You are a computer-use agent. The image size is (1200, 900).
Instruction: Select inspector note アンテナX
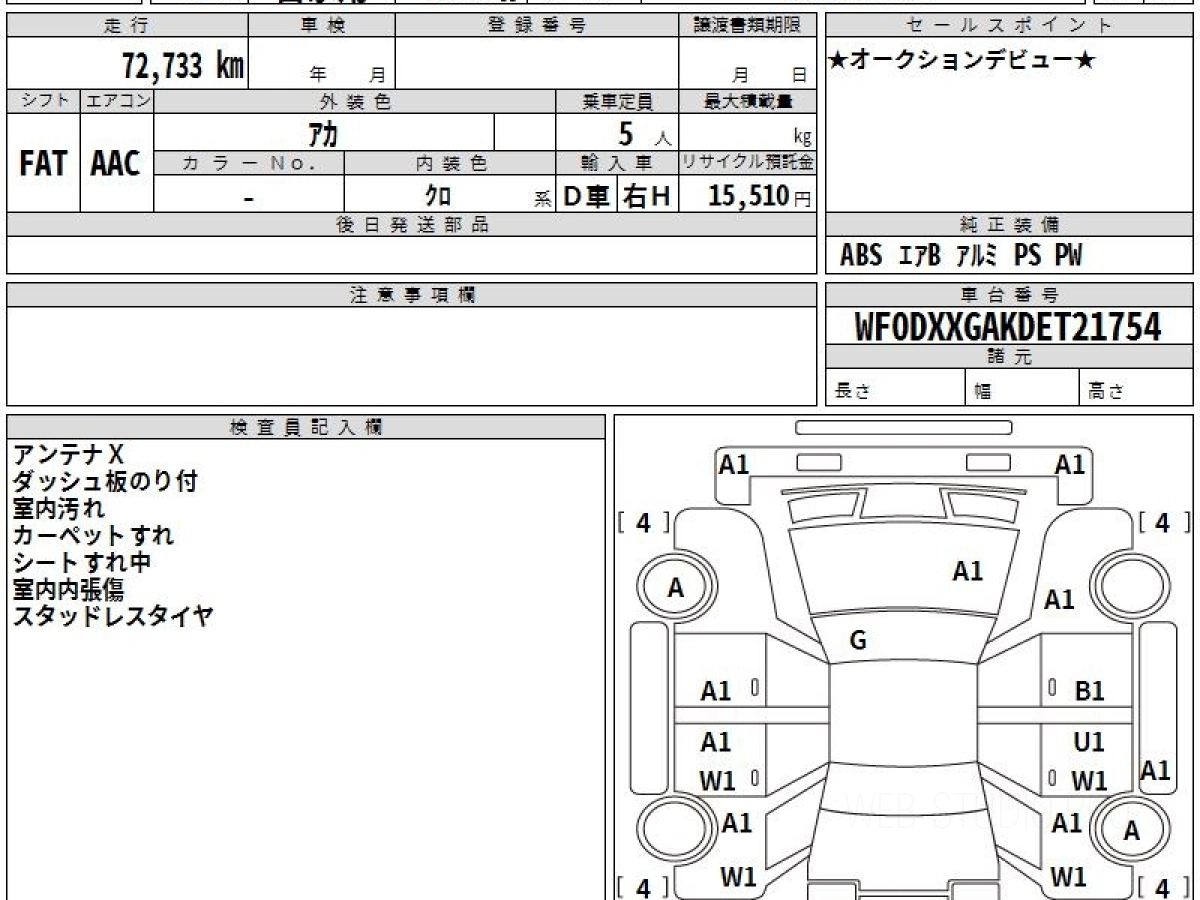pyautogui.click(x=69, y=455)
